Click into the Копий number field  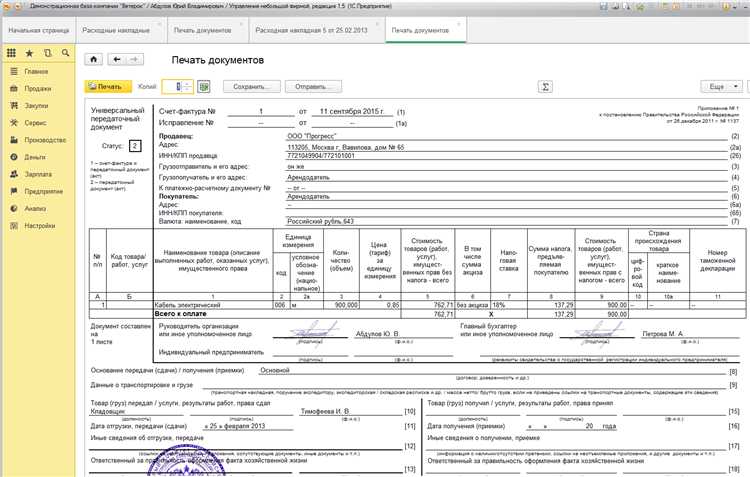(177, 87)
